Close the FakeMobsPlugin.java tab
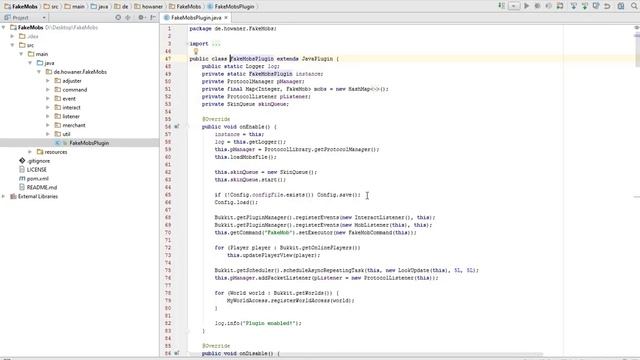This screenshot has height=360, width=640. (x=226, y=18)
